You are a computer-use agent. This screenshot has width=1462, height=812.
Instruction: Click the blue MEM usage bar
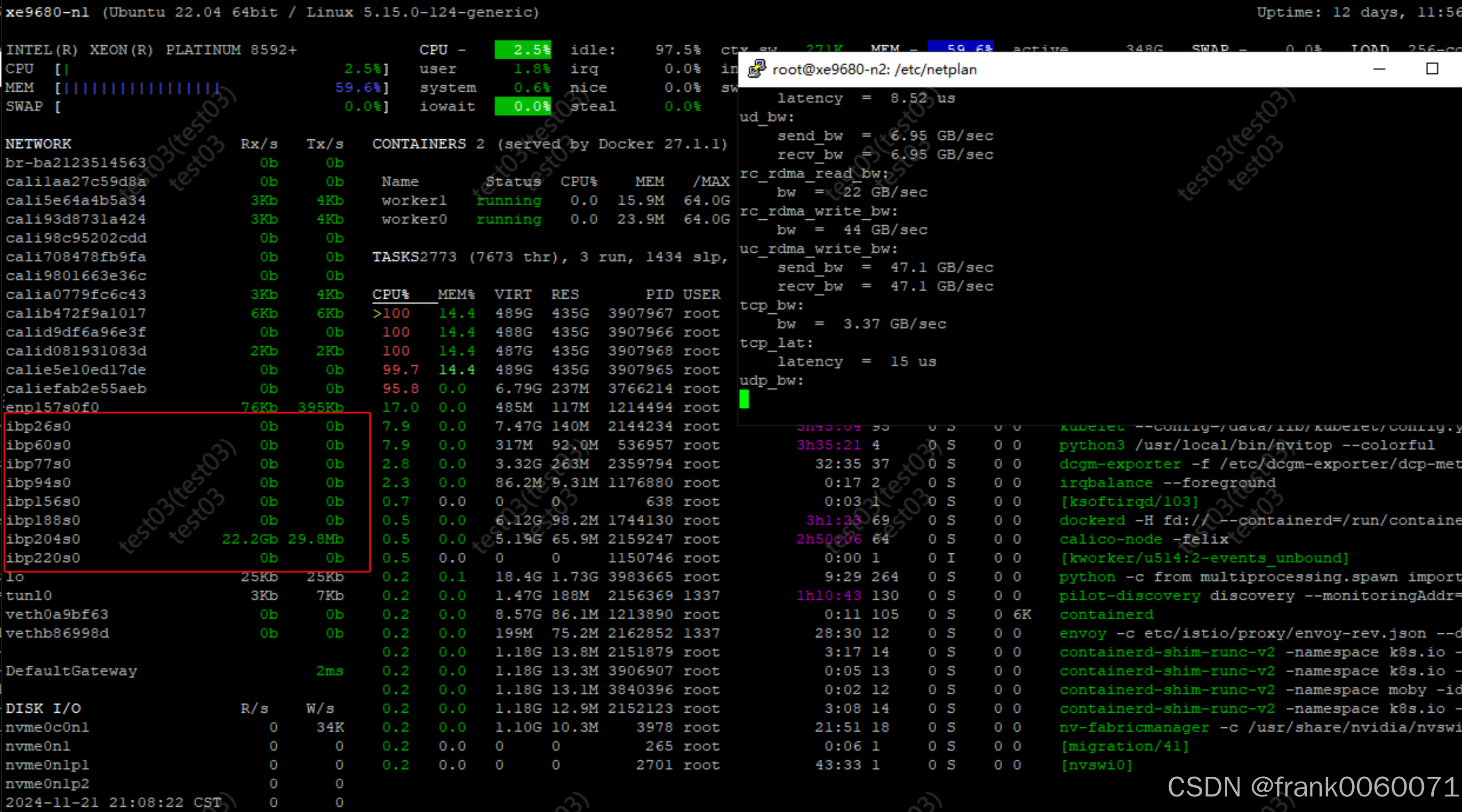pyautogui.click(x=142, y=88)
